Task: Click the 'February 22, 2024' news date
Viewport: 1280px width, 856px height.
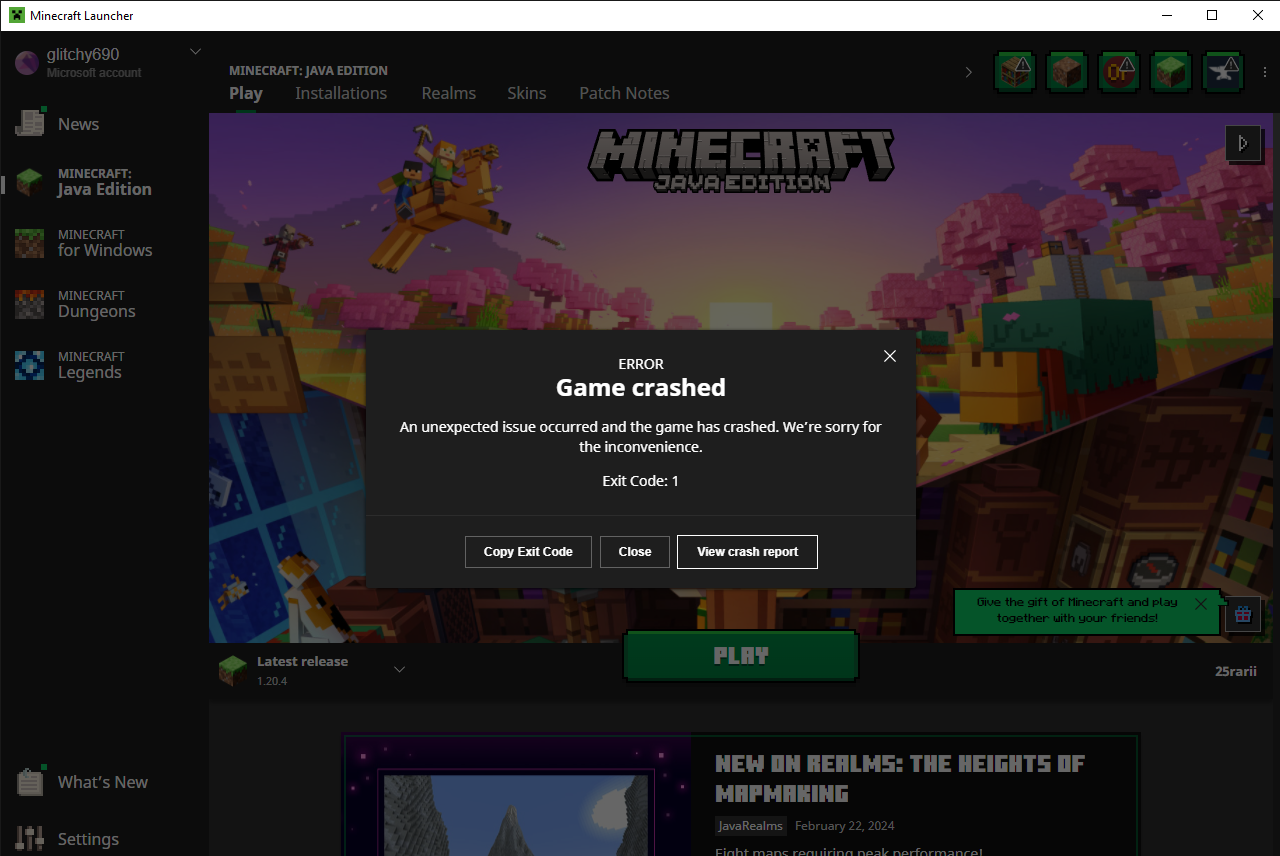Action: point(845,826)
